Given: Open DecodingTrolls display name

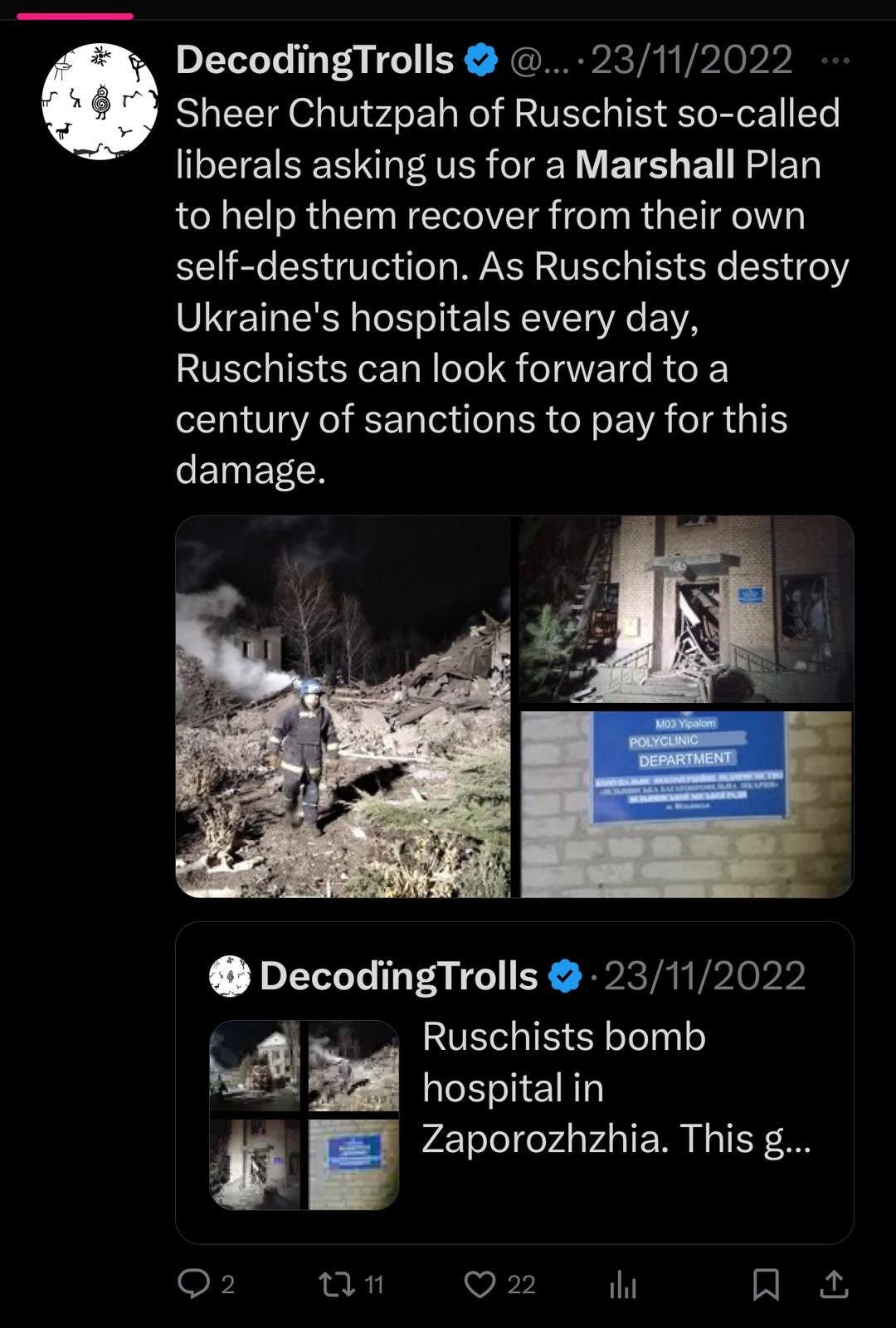Looking at the screenshot, I should [x=314, y=61].
